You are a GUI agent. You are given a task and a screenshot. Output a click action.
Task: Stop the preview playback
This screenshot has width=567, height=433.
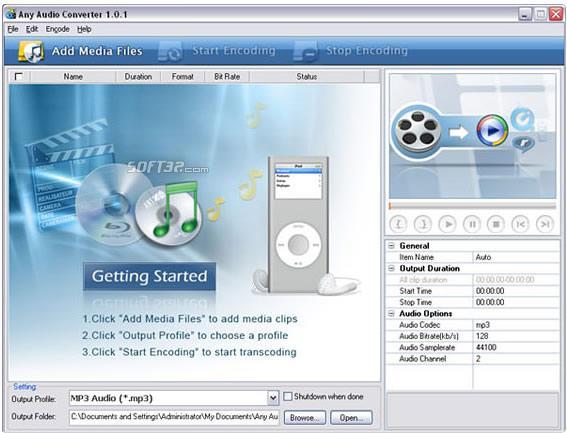coord(496,224)
